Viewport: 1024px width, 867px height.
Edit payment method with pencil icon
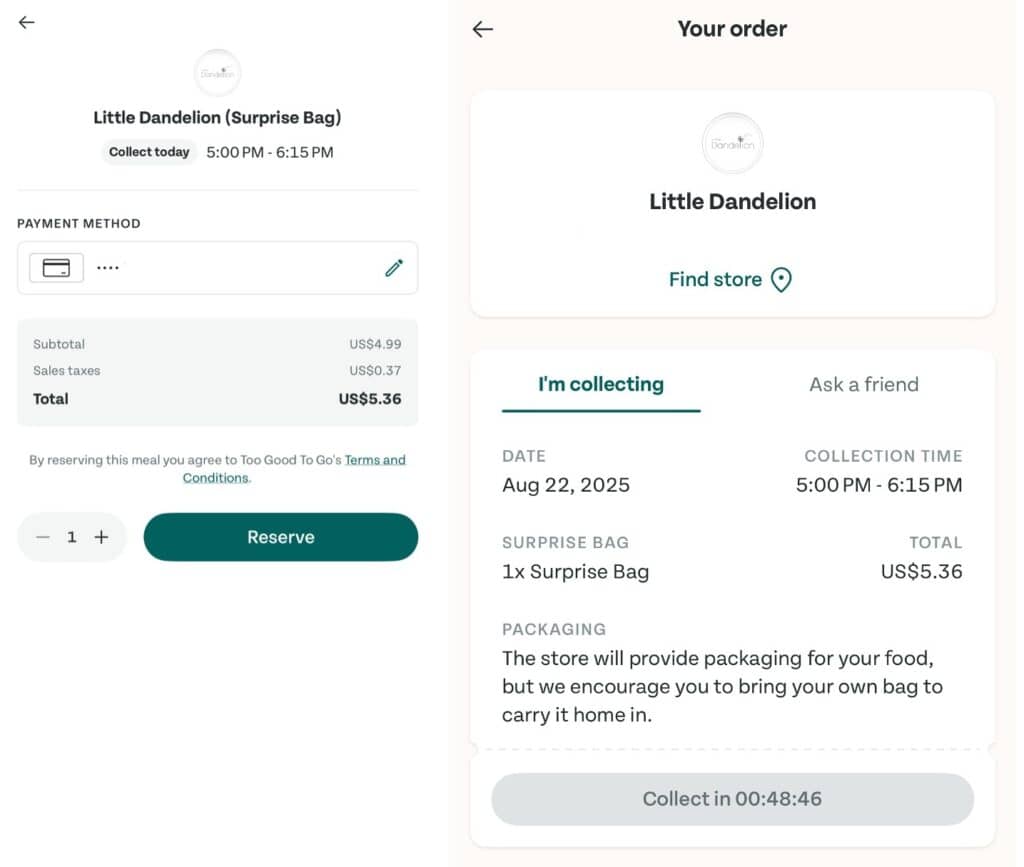click(x=394, y=268)
